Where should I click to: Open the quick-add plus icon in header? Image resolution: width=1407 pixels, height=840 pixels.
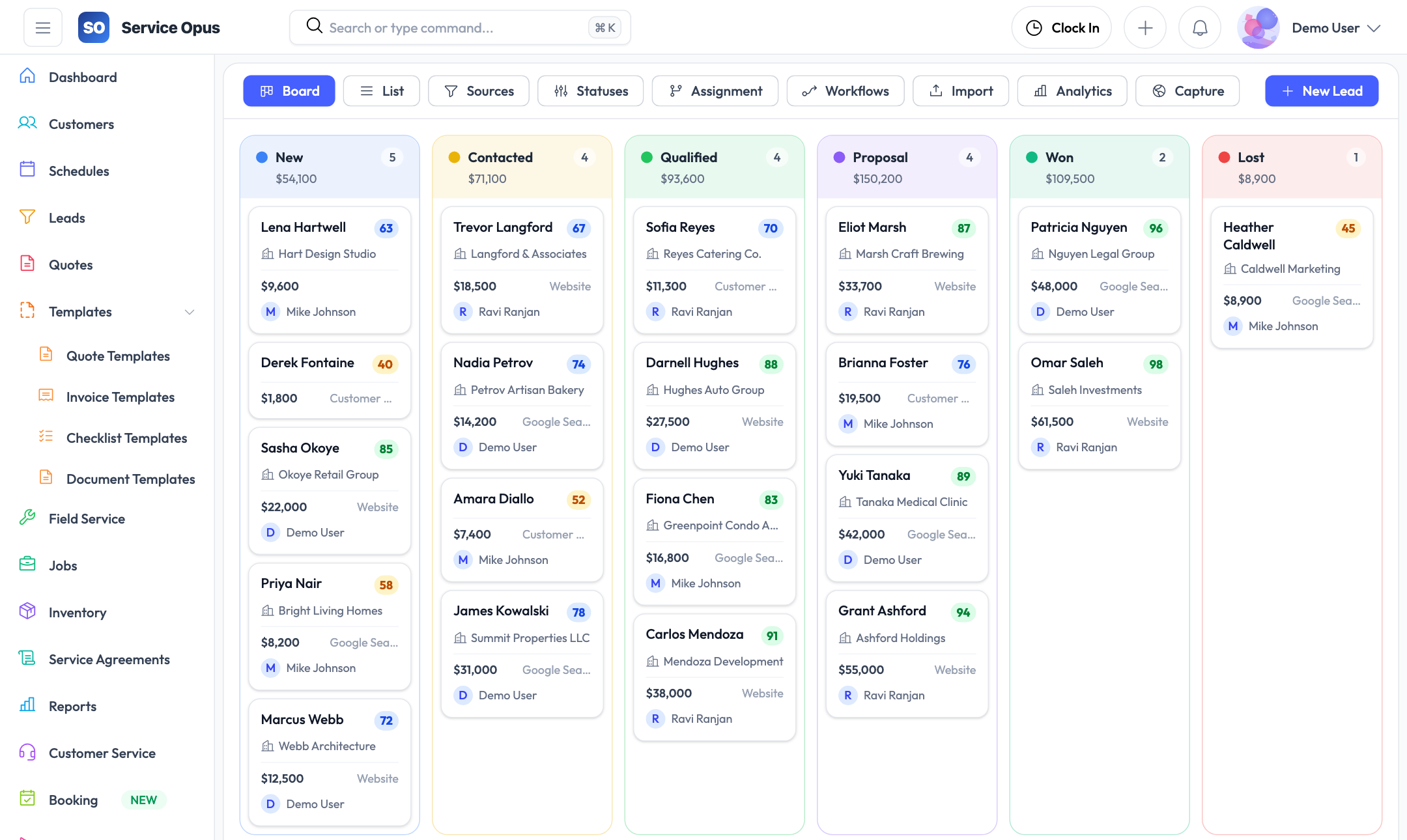(1145, 27)
